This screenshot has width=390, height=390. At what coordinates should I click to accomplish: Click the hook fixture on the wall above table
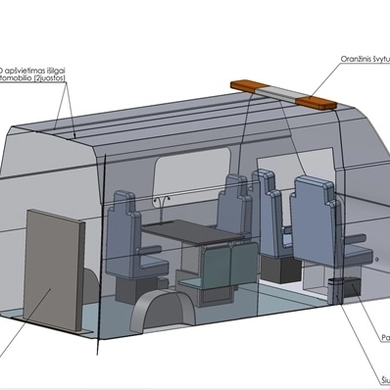pos(162,201)
